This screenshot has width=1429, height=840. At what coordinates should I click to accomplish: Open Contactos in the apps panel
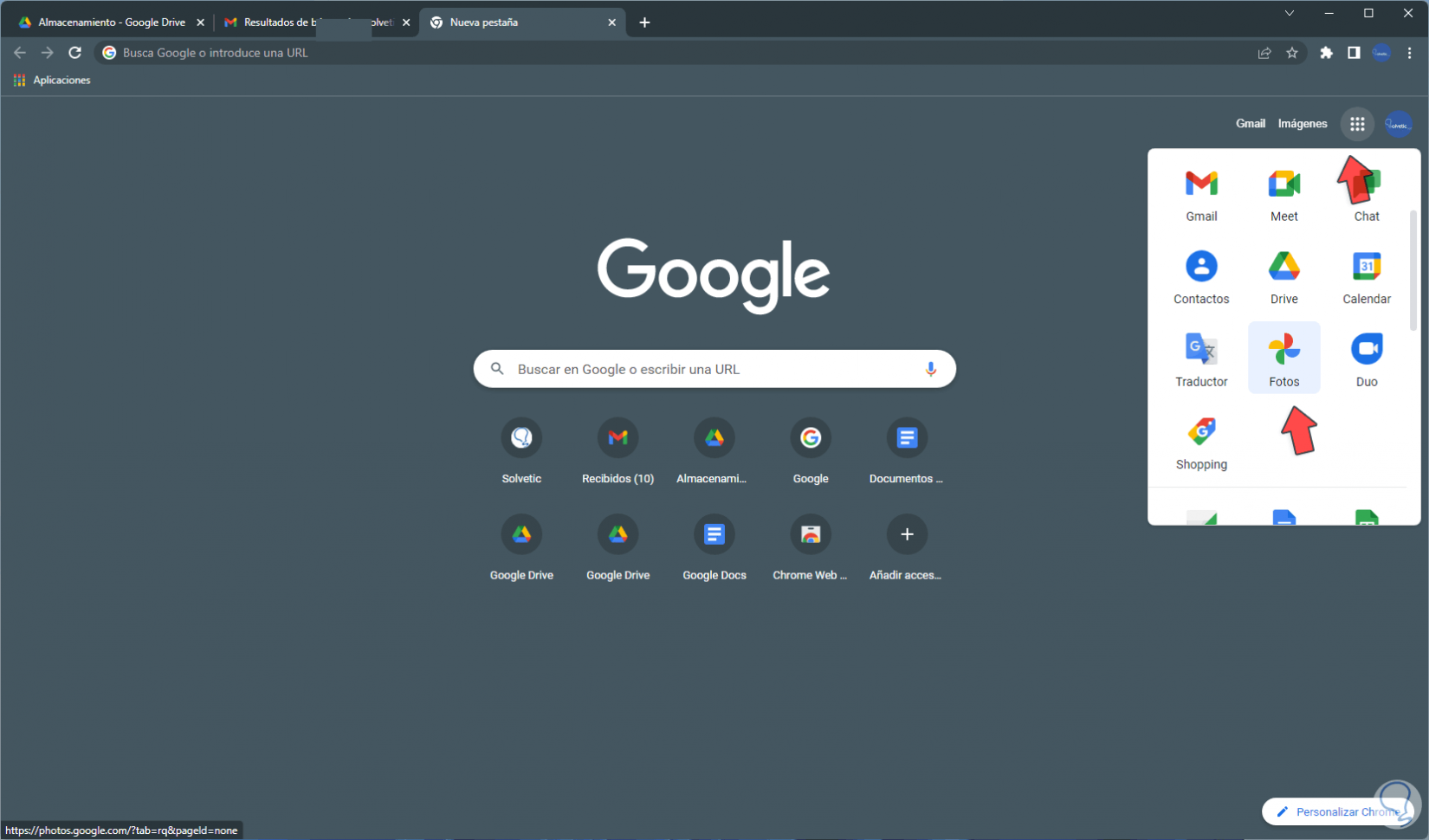[x=1201, y=278]
